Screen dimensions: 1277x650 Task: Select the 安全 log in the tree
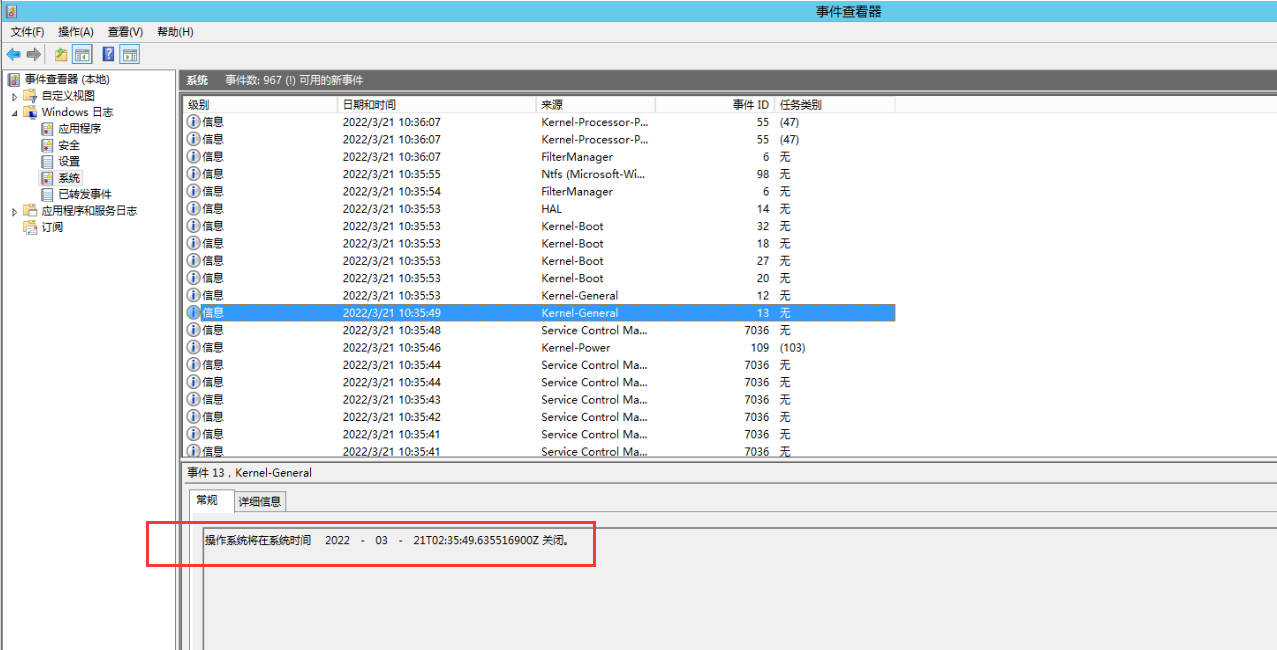(x=68, y=145)
